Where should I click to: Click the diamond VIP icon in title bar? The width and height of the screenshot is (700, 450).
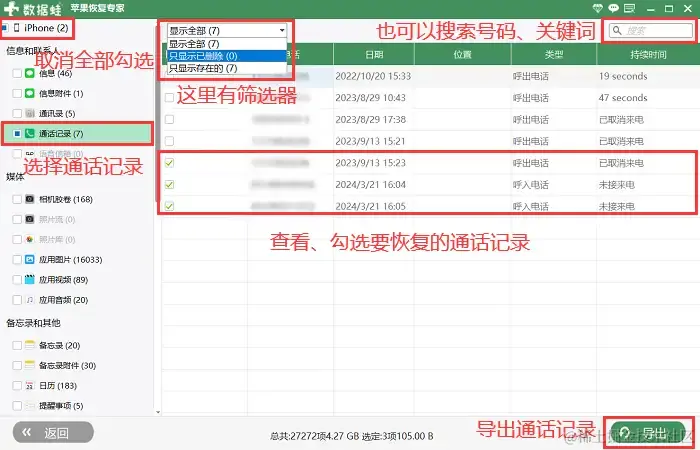[x=597, y=8]
